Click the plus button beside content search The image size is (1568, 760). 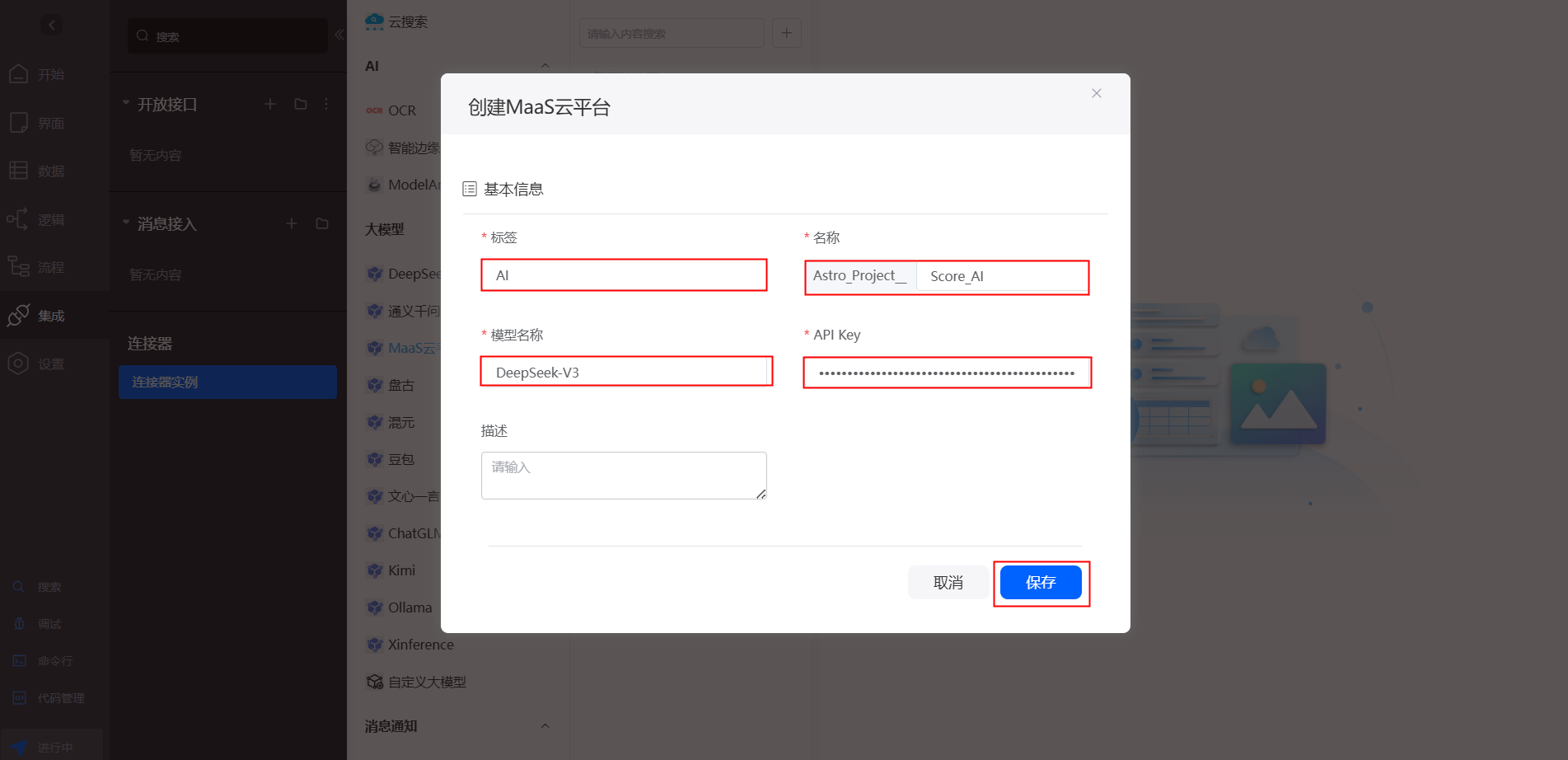coord(787,33)
